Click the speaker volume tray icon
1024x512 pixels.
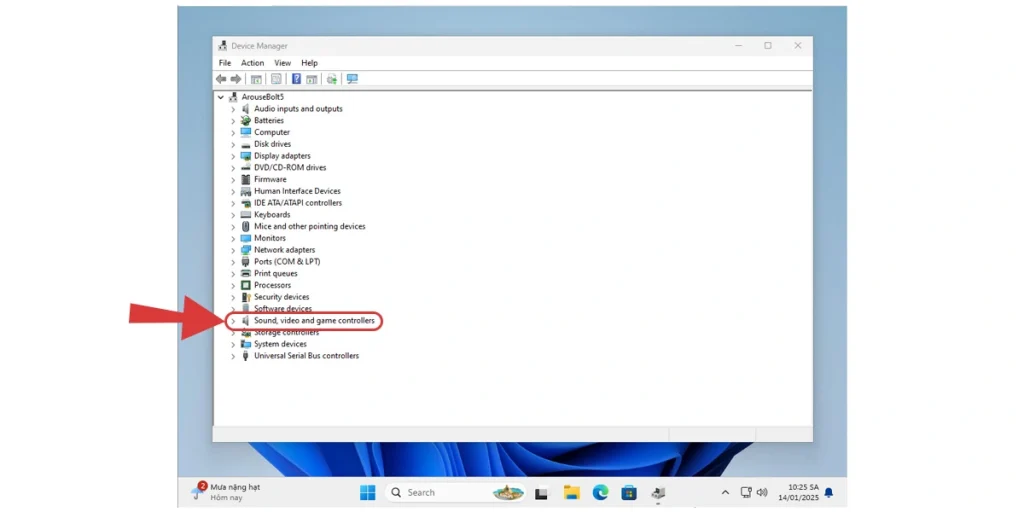pyautogui.click(x=762, y=492)
